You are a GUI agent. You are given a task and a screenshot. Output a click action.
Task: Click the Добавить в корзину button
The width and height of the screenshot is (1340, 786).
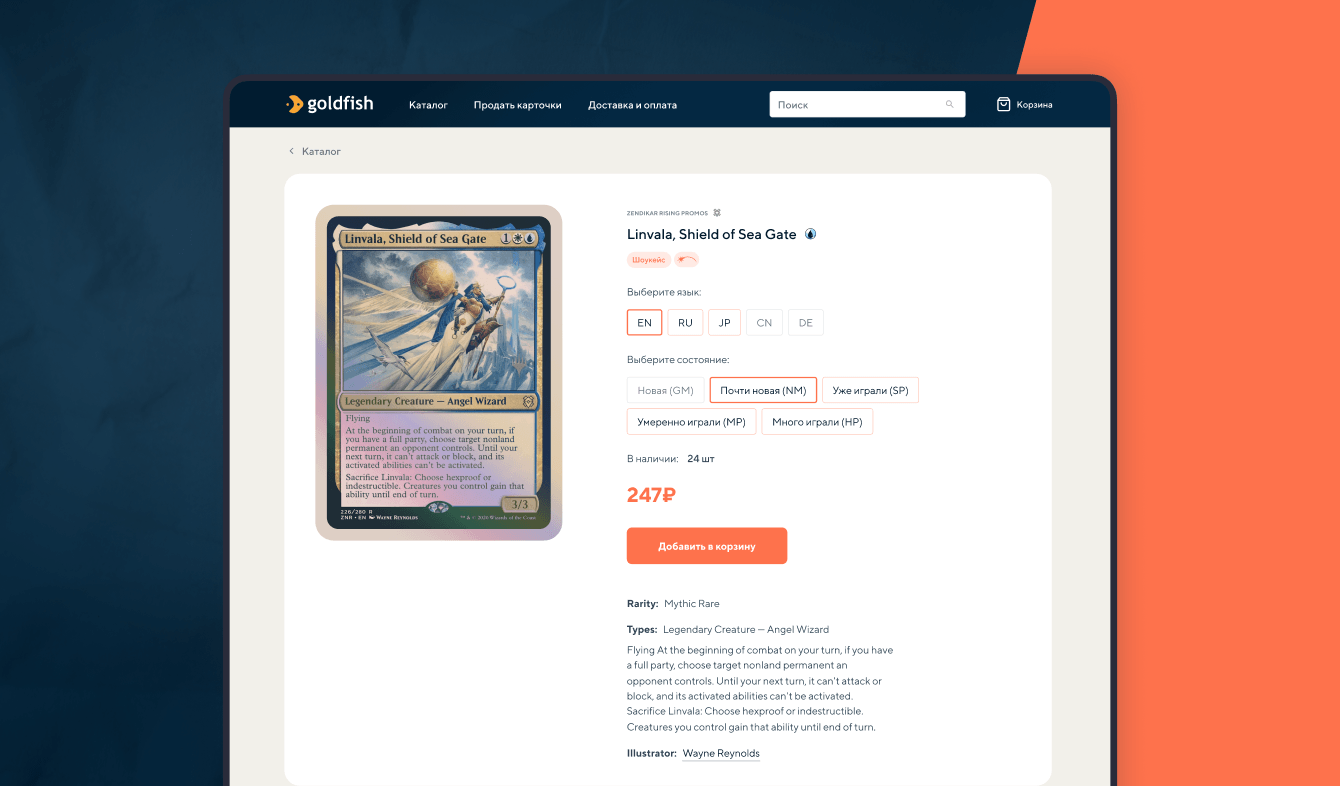tap(707, 546)
